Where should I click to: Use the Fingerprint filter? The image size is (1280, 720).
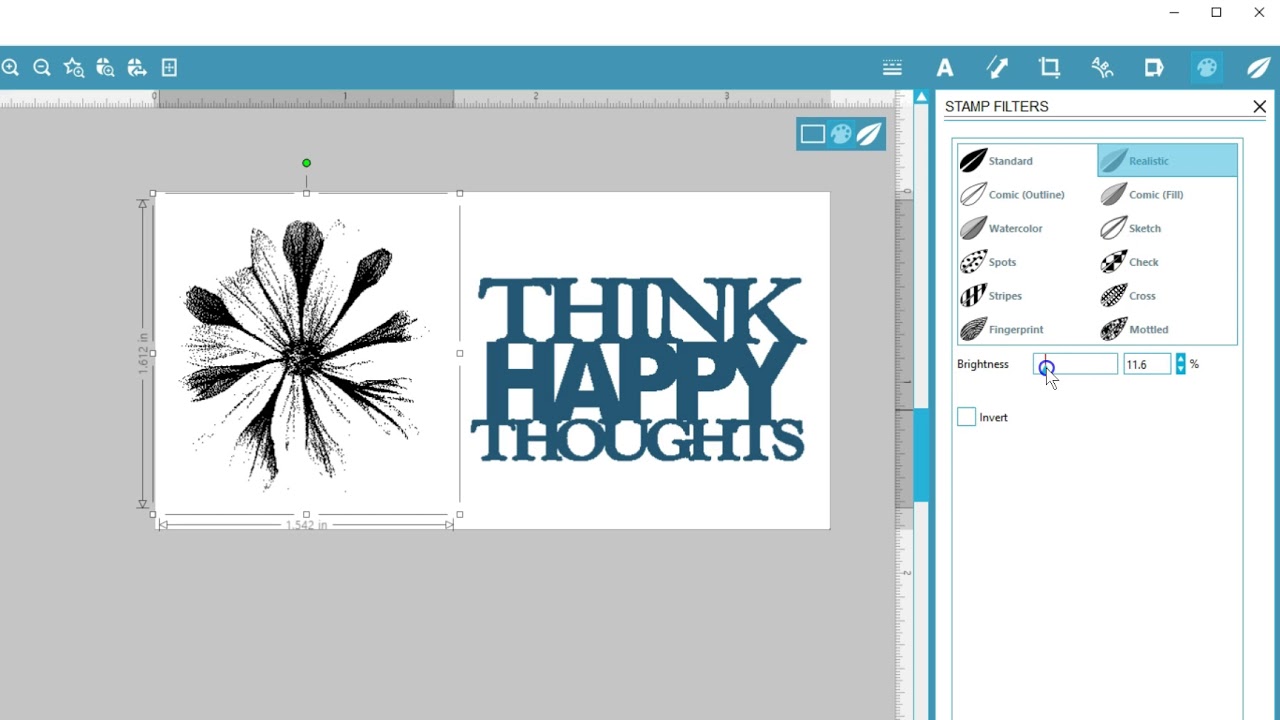click(1027, 329)
